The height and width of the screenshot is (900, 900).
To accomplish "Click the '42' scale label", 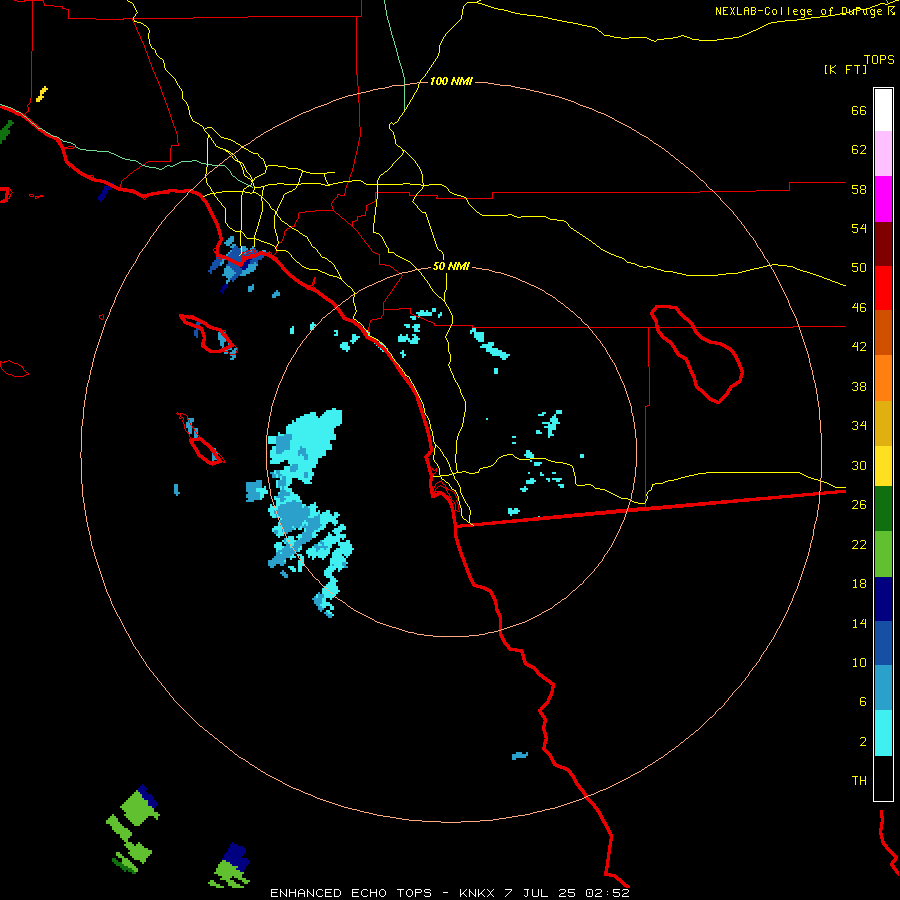I will click(859, 347).
